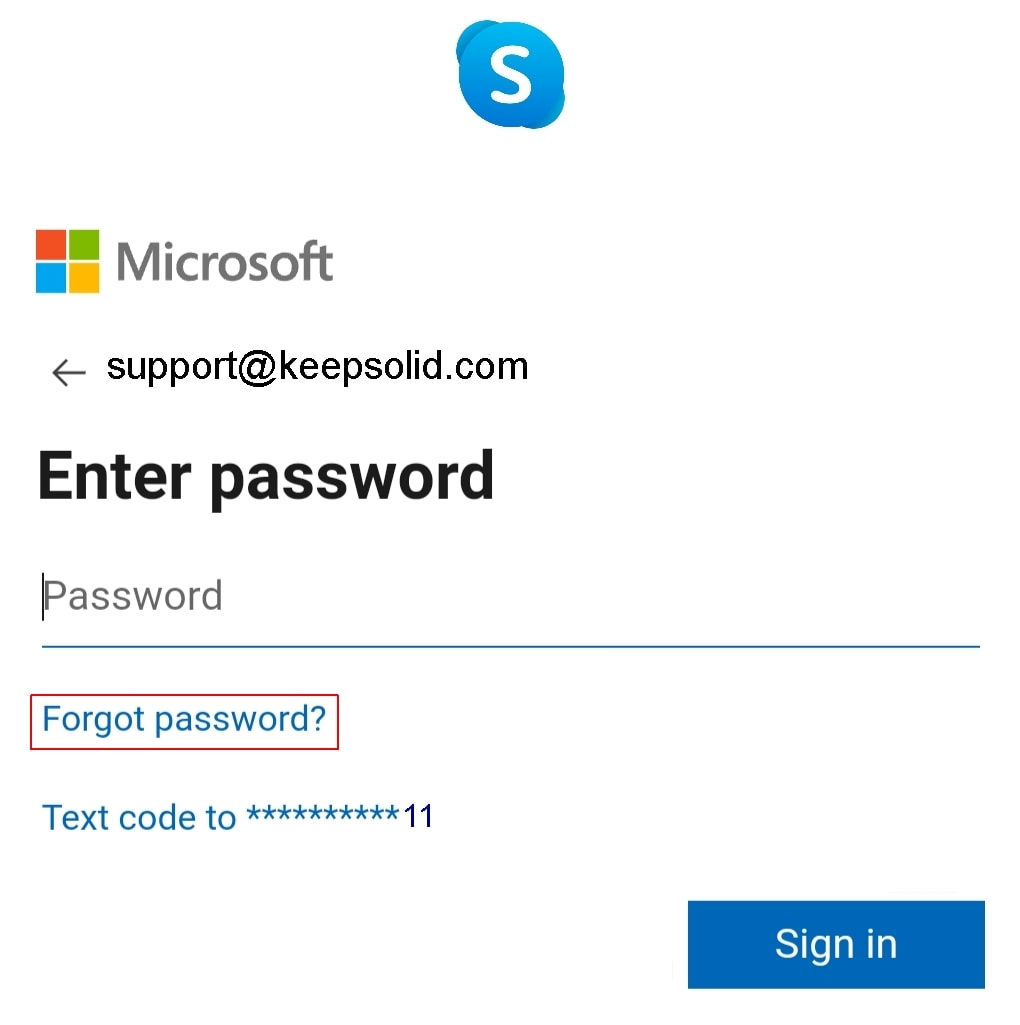Click the Microsoft four-square logo
1020x1025 pixels.
point(68,261)
